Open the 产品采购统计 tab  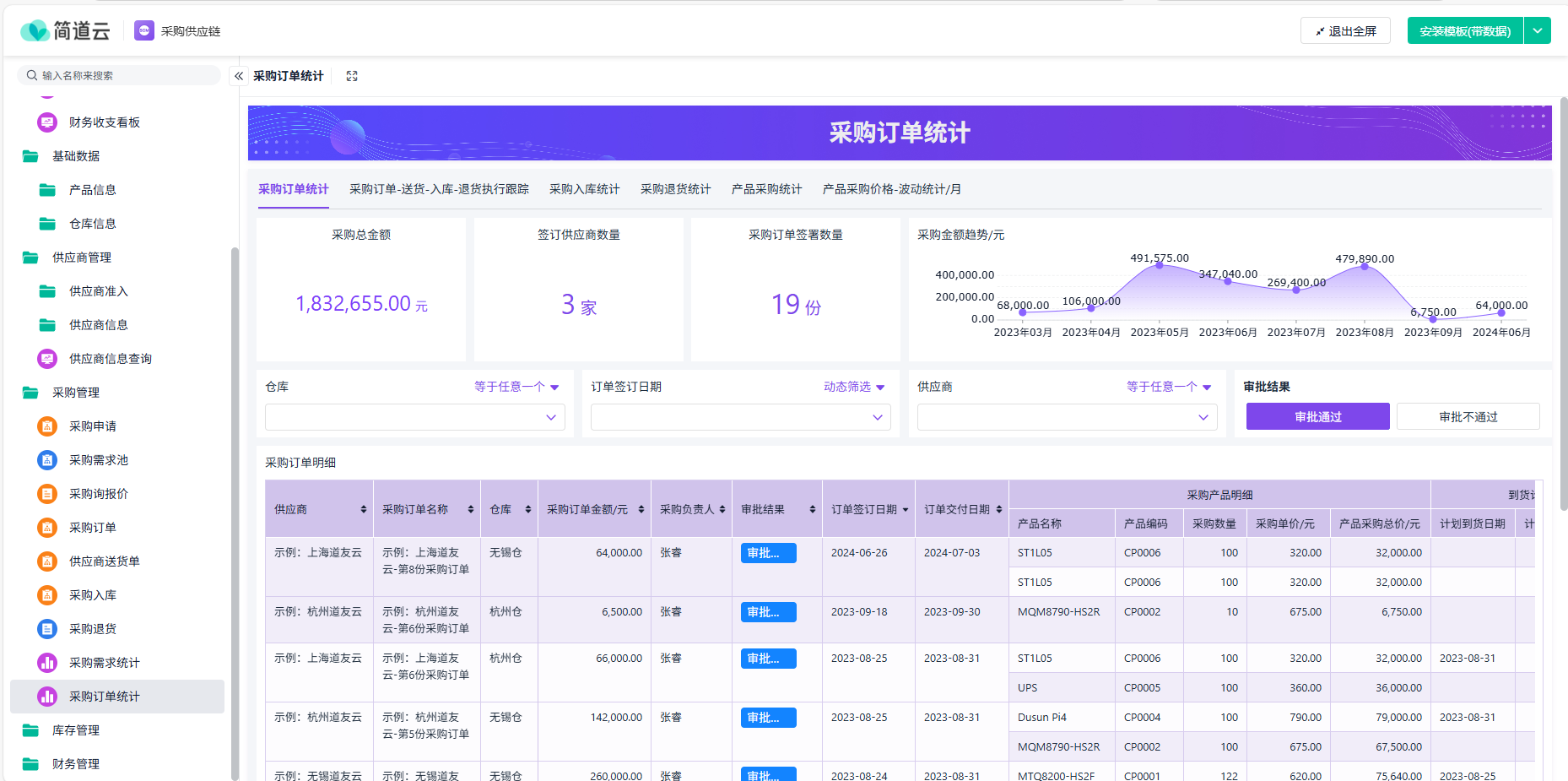point(766,189)
